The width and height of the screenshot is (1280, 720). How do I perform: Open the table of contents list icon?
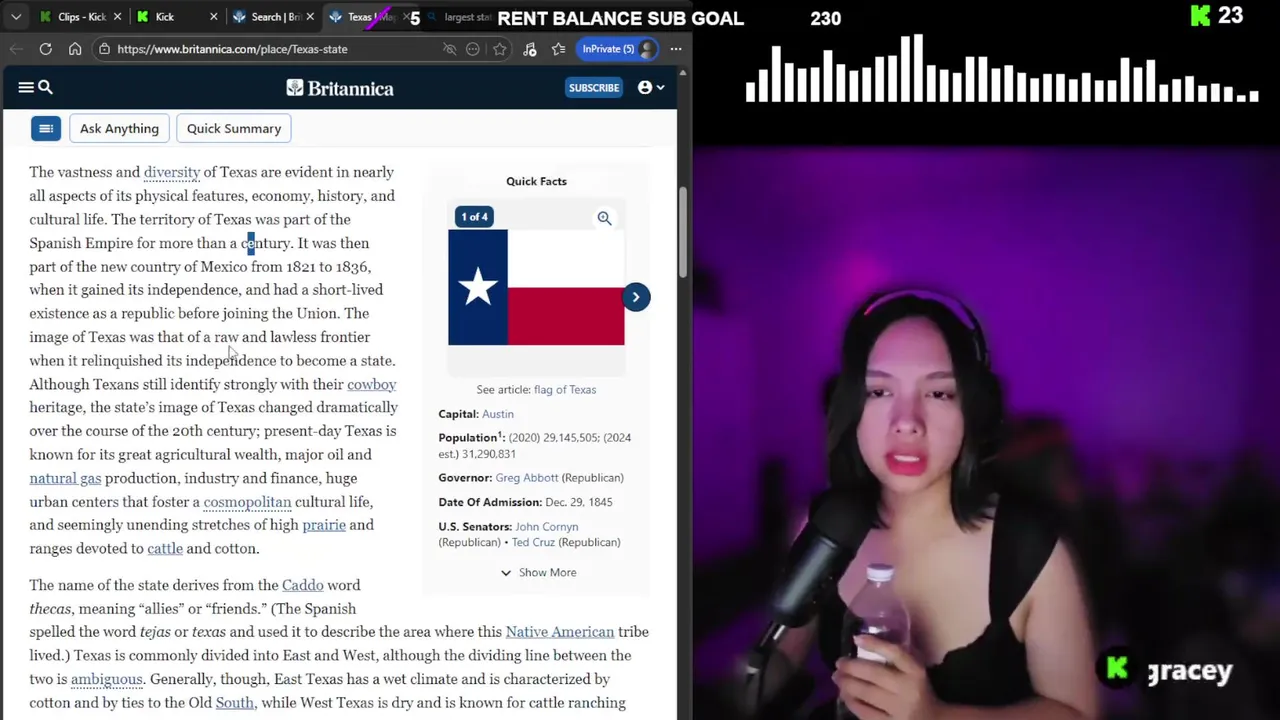click(x=46, y=128)
